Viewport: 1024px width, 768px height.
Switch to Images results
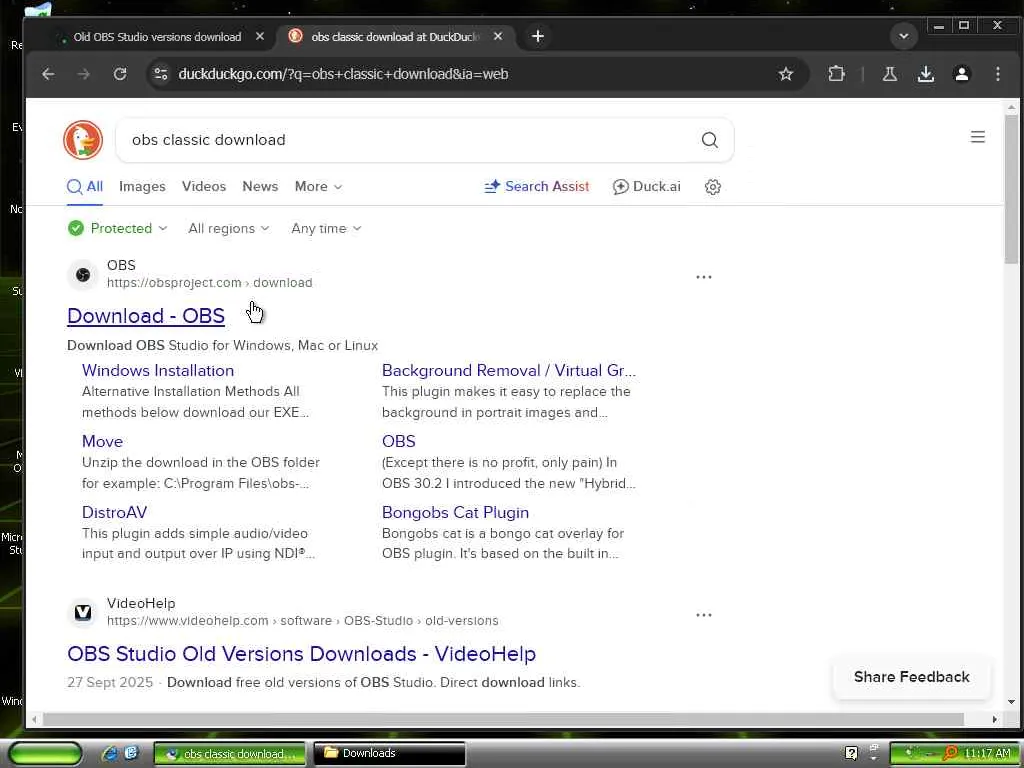click(142, 187)
